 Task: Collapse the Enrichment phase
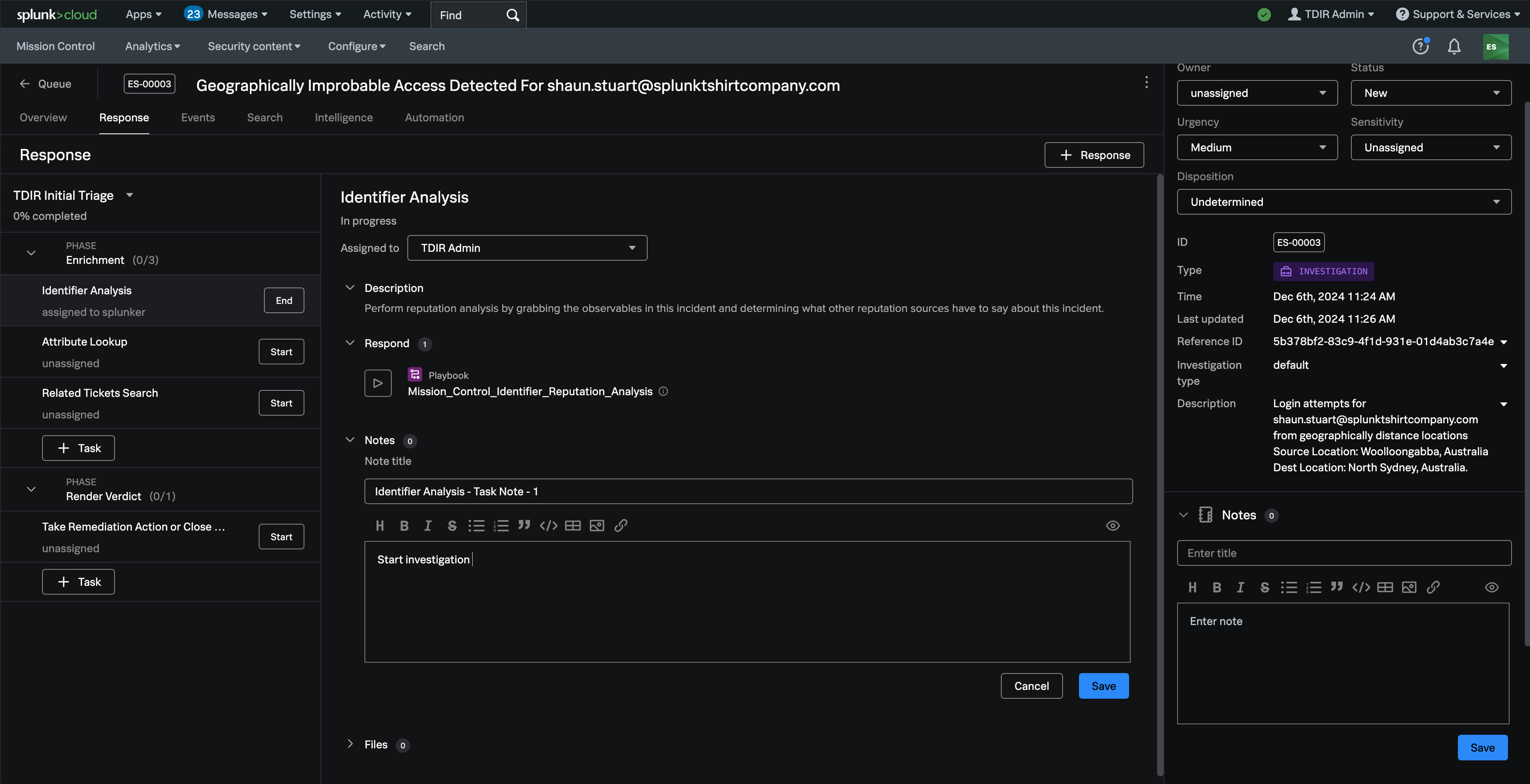point(32,253)
